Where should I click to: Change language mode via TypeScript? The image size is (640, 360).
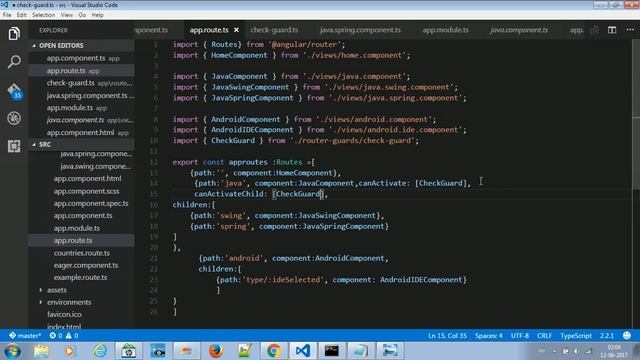coord(576,336)
